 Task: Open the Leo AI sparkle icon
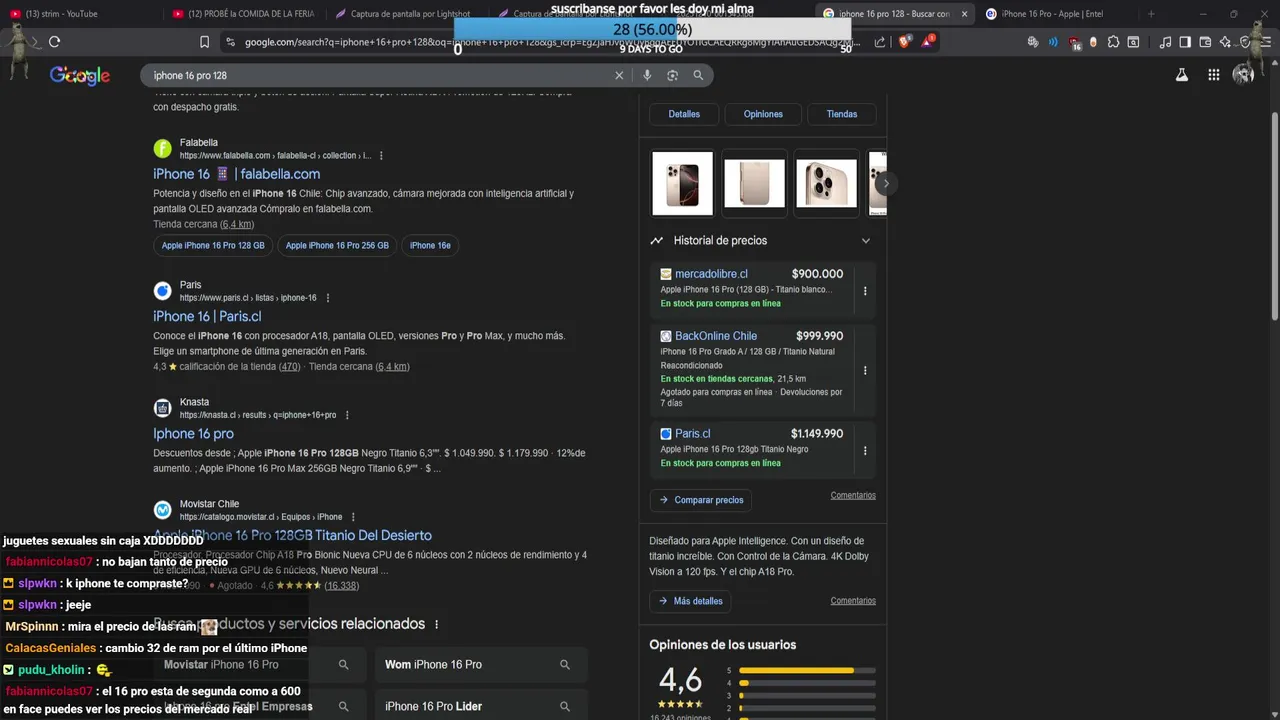(x=1225, y=42)
